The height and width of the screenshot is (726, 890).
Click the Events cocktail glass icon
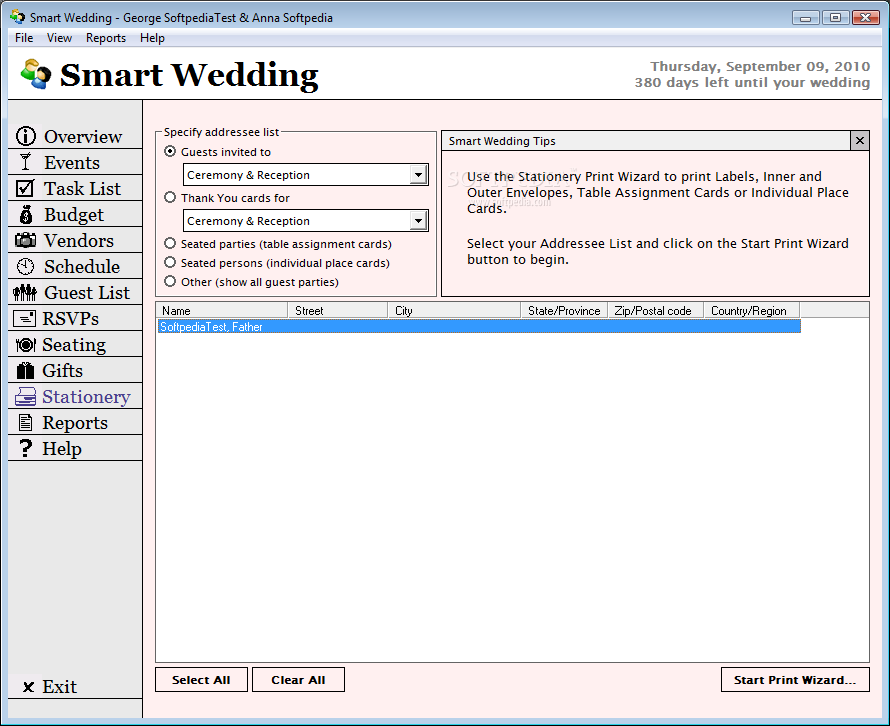[x=26, y=162]
